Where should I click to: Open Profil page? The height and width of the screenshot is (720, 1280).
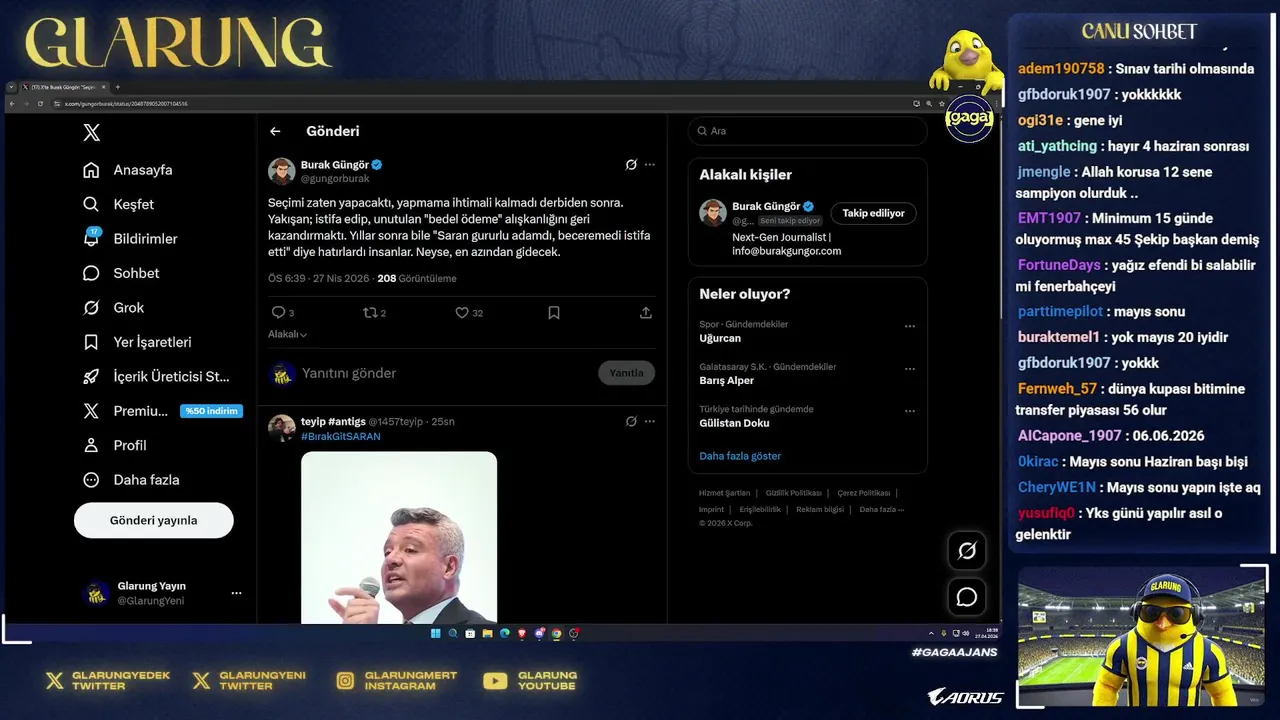[x=115, y=445]
